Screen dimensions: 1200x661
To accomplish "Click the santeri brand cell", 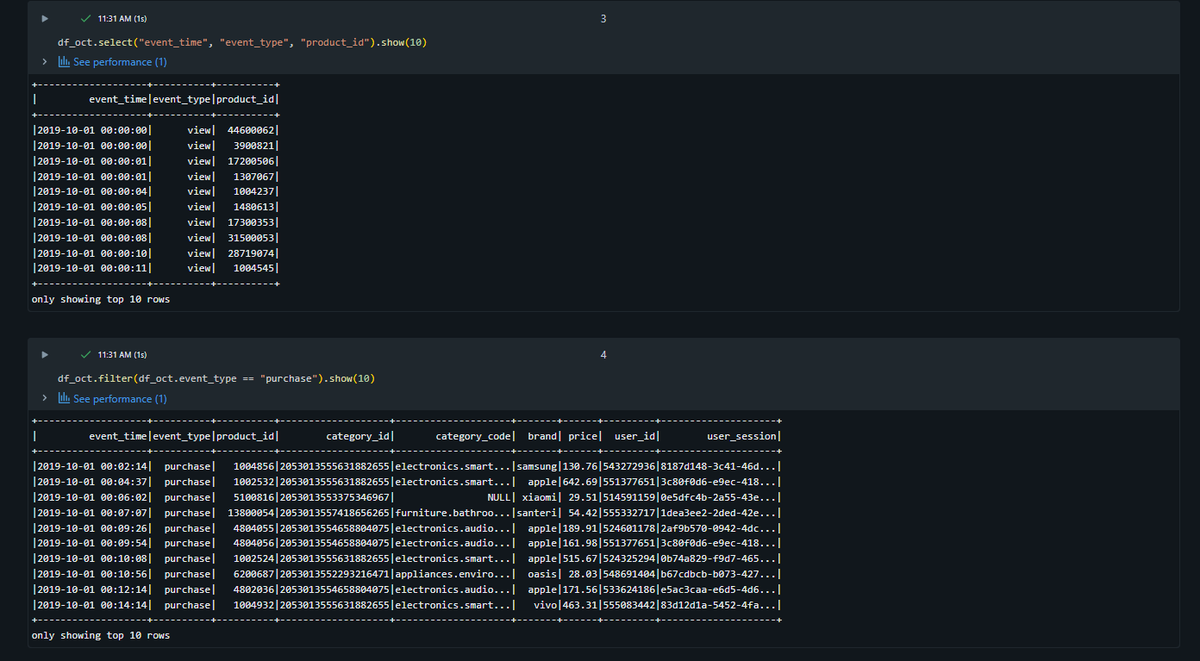I will click(x=537, y=512).
